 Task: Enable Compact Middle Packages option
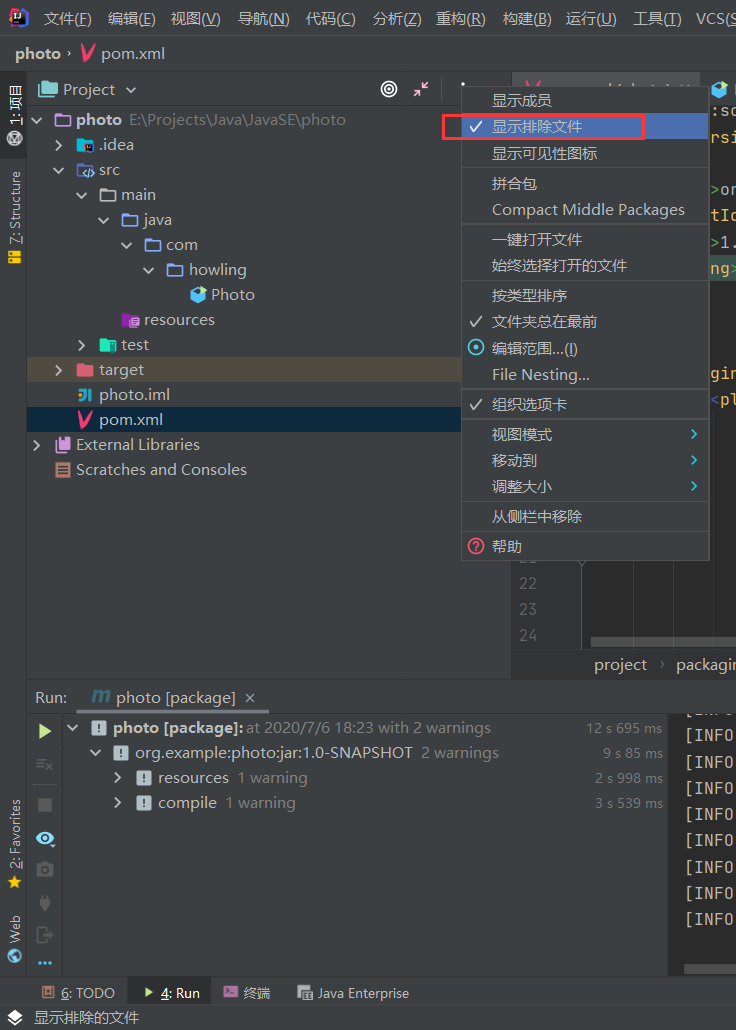click(x=585, y=210)
